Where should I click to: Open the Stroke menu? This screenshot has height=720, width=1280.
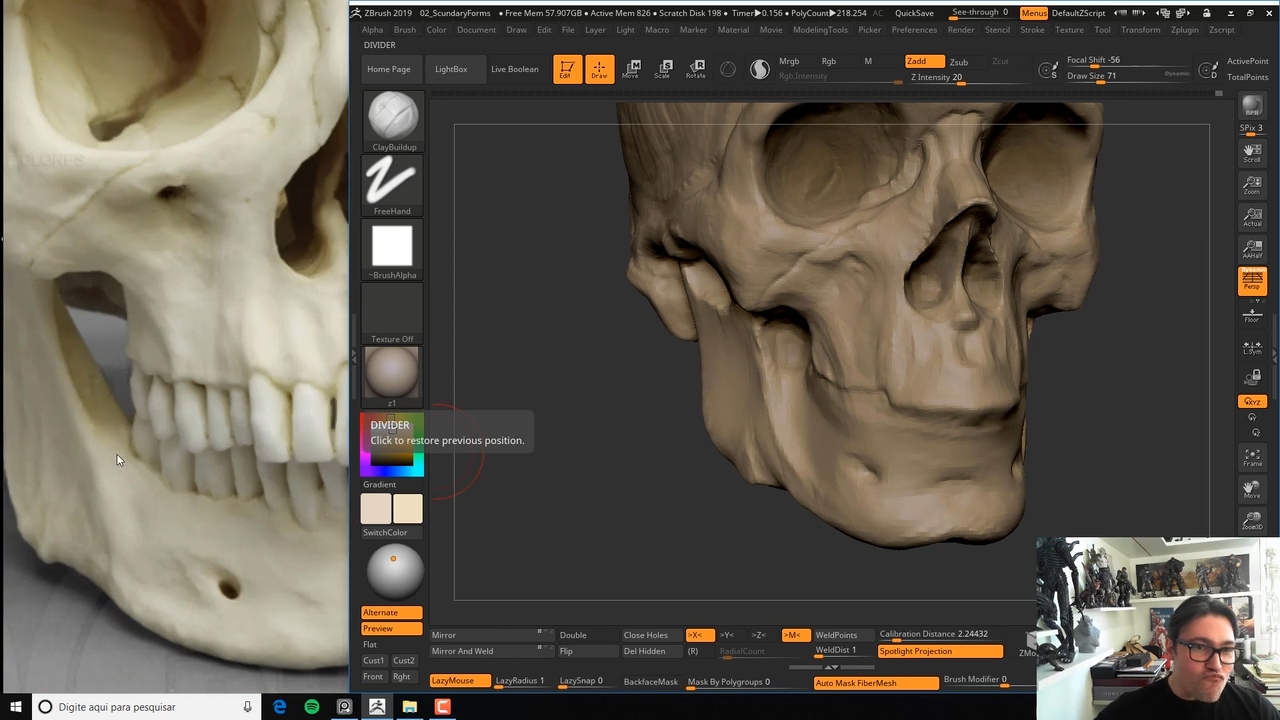(x=1032, y=30)
